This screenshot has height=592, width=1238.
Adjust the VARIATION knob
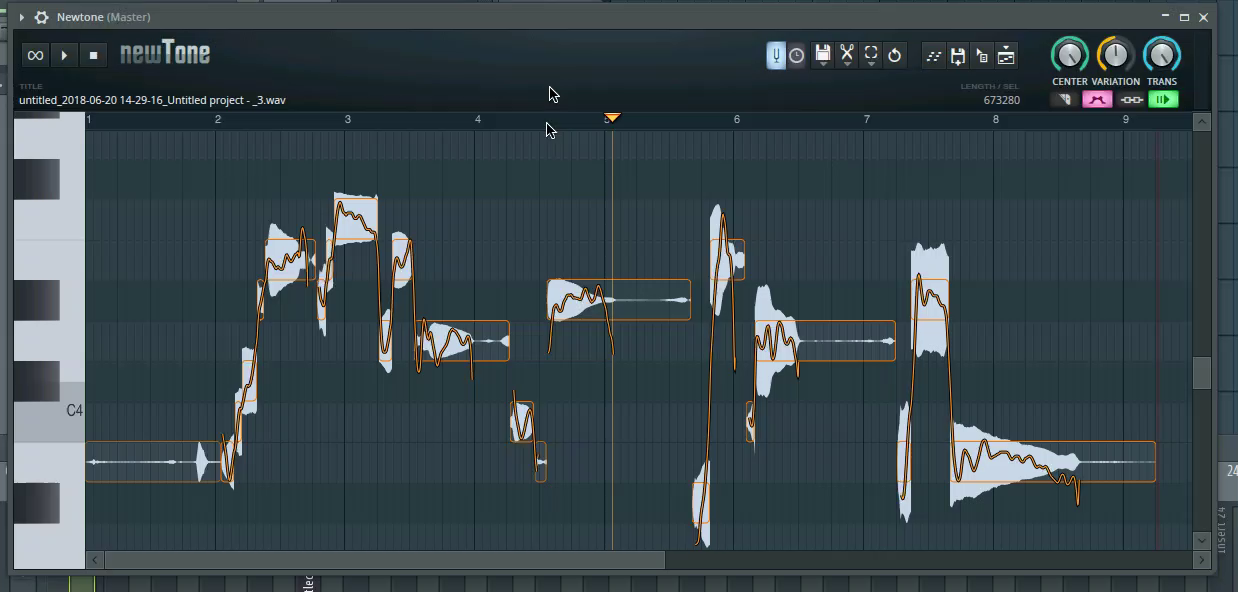(1115, 55)
